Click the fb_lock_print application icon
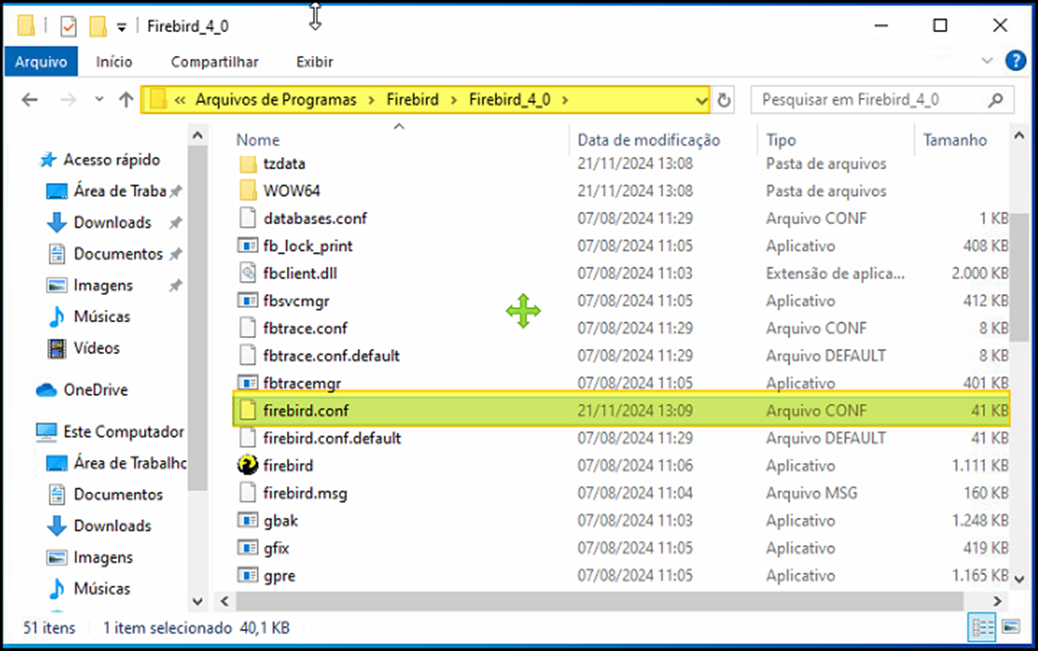Screen dimensions: 1038x651 coord(248,246)
